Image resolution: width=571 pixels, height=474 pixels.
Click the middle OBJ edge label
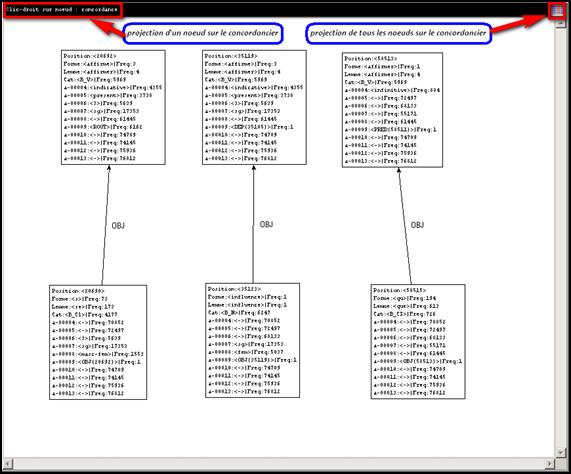point(266,224)
